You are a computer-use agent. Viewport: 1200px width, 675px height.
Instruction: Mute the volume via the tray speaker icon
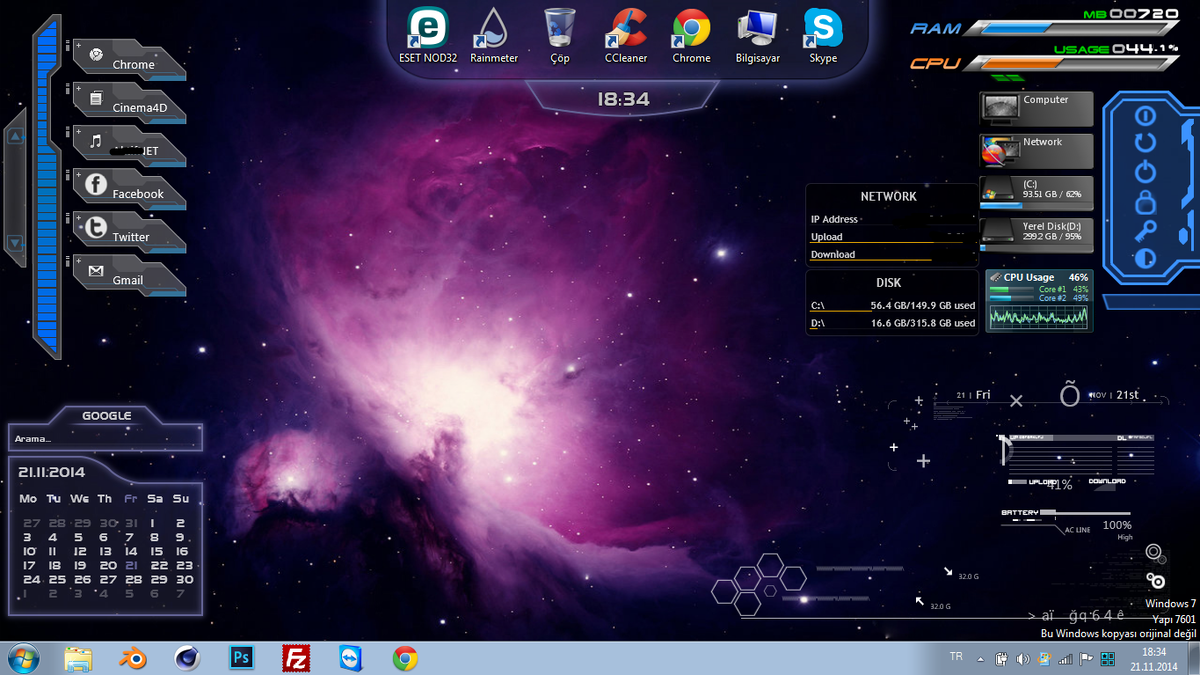pos(1022,659)
